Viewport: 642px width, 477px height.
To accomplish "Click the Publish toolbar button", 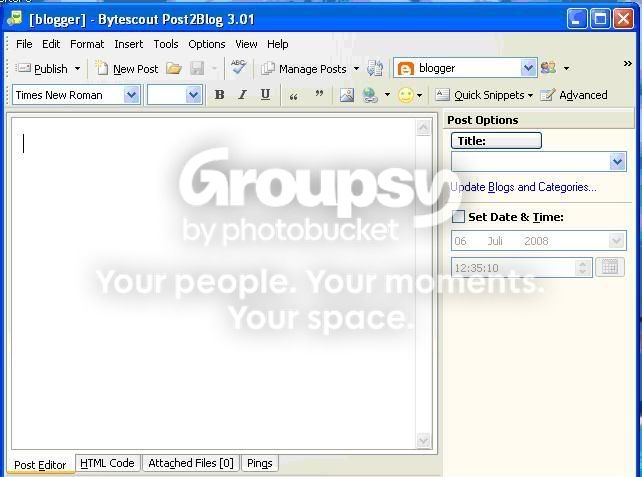I will (41, 69).
